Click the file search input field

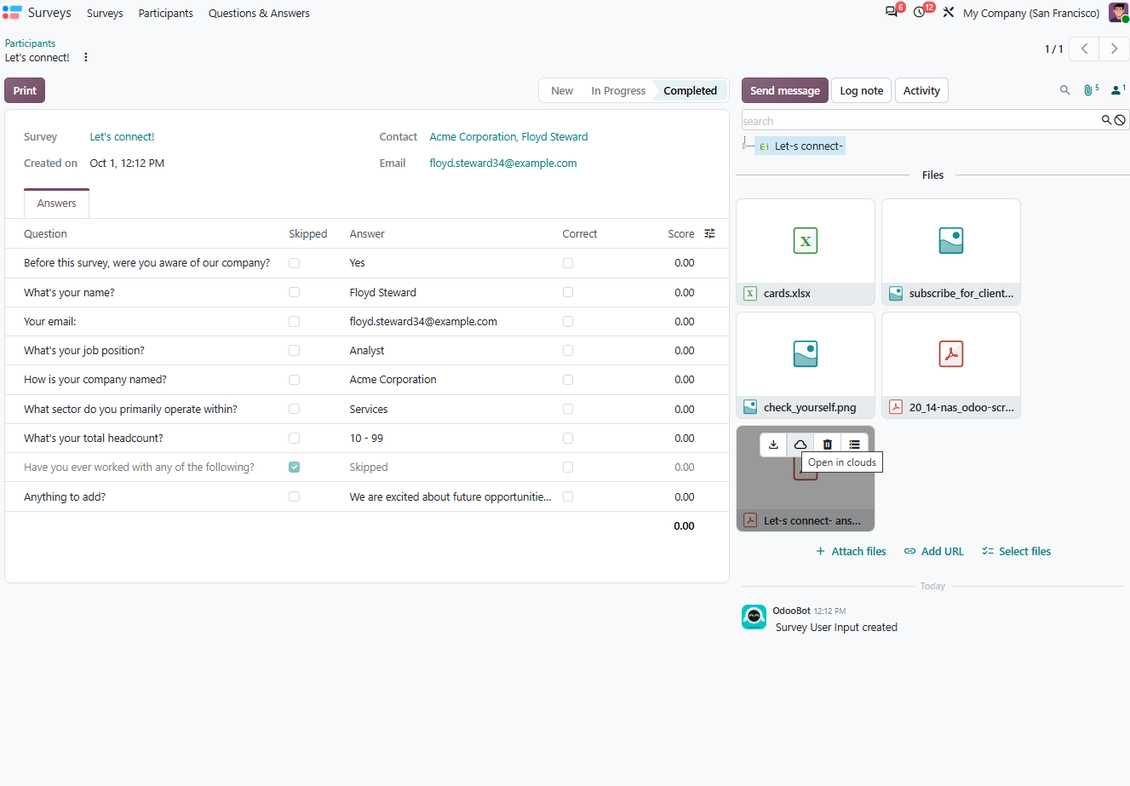[x=920, y=121]
